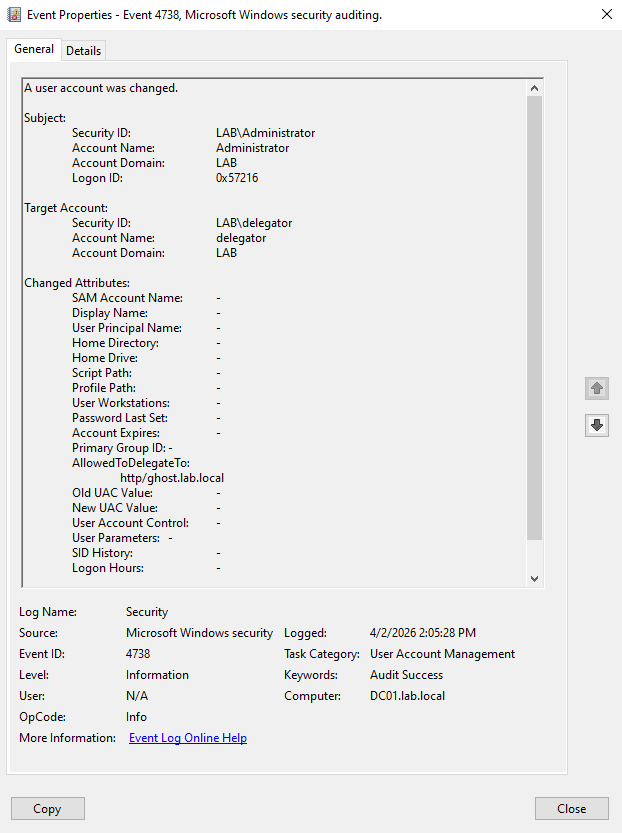
Task: Click the Task Category User Account Management field
Action: tap(442, 654)
